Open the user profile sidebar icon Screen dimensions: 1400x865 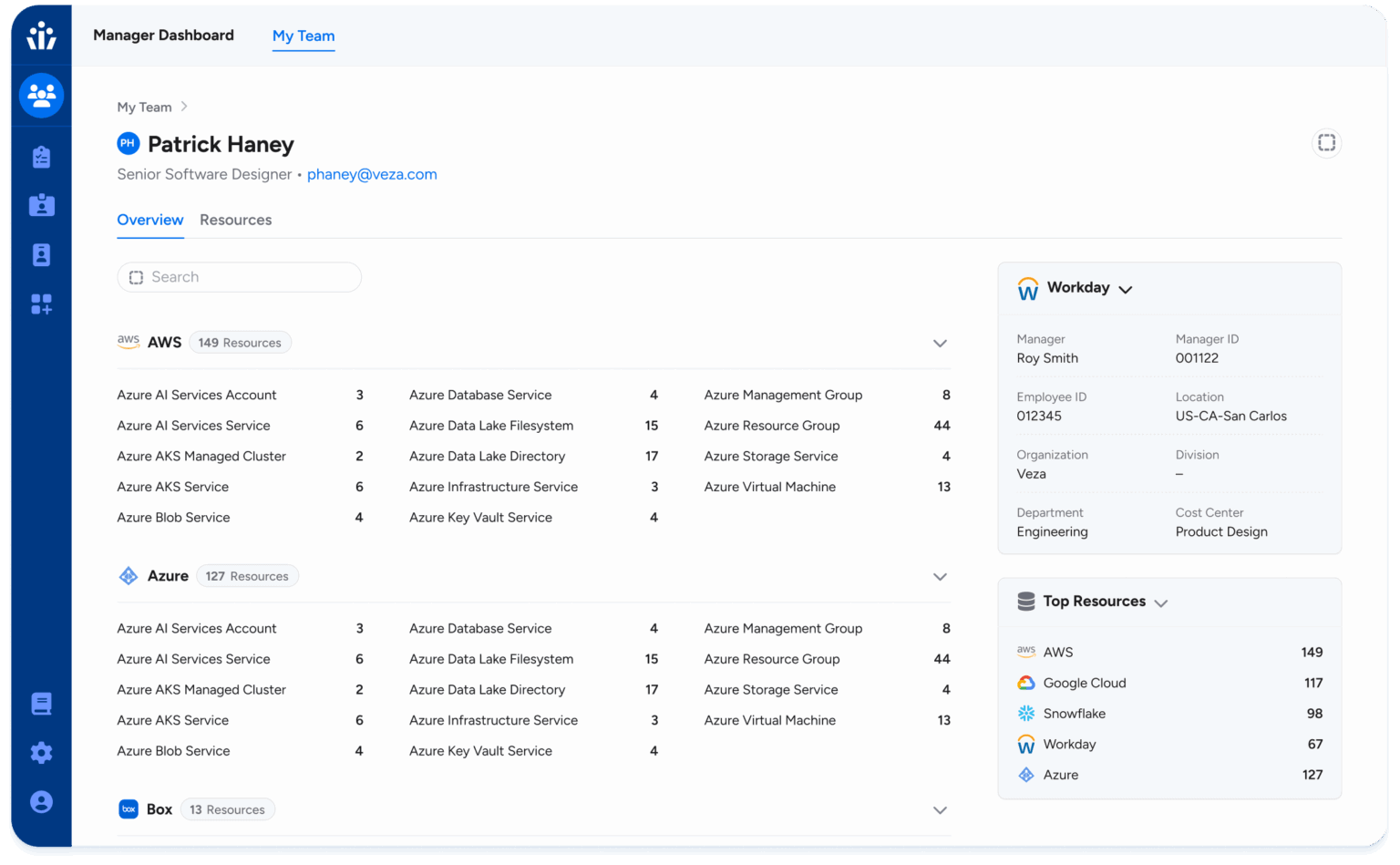click(x=41, y=802)
